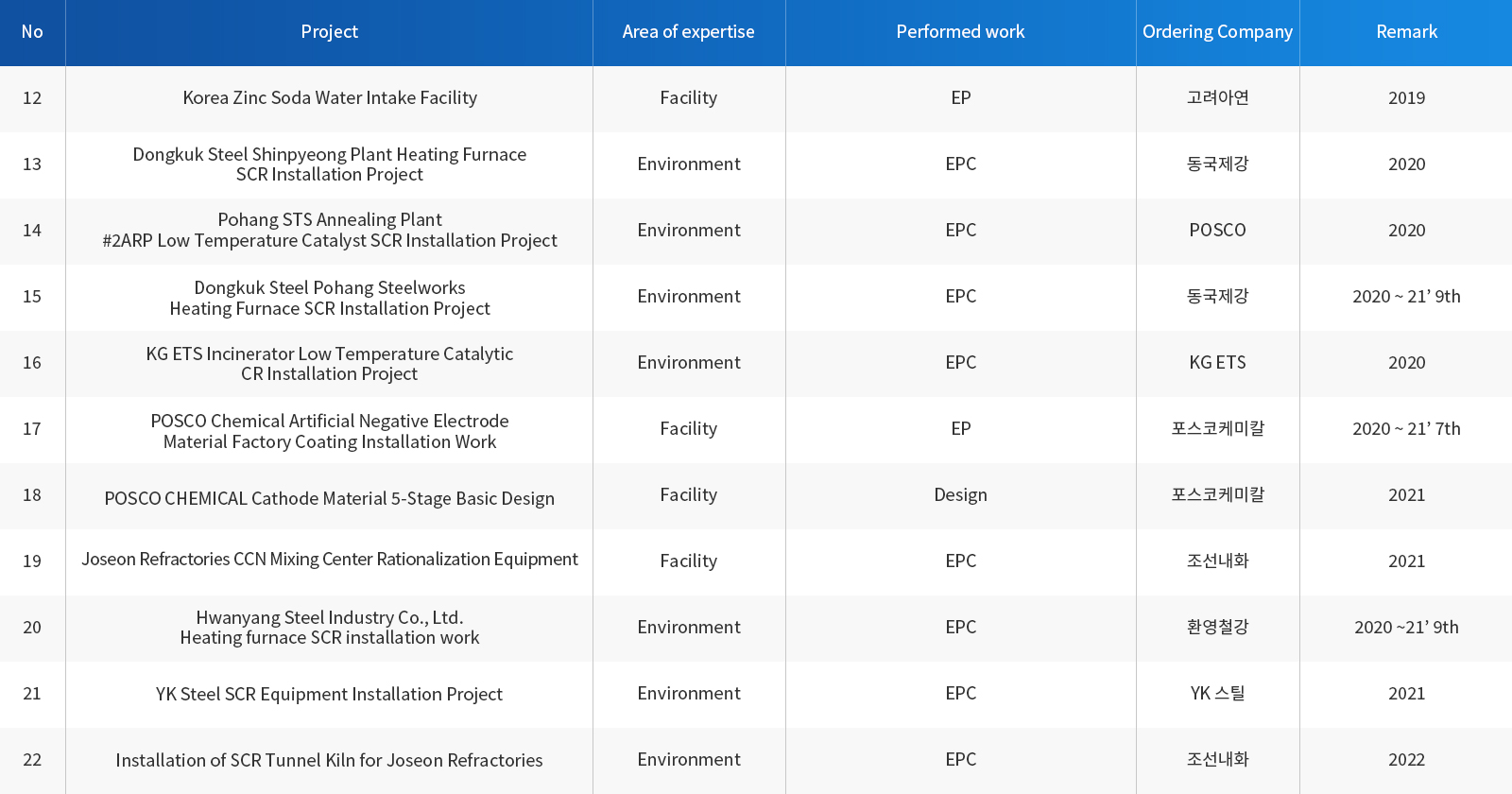Click KG ETS Incinerator project text
Viewport: 1512px width, 794px height.
point(329,364)
